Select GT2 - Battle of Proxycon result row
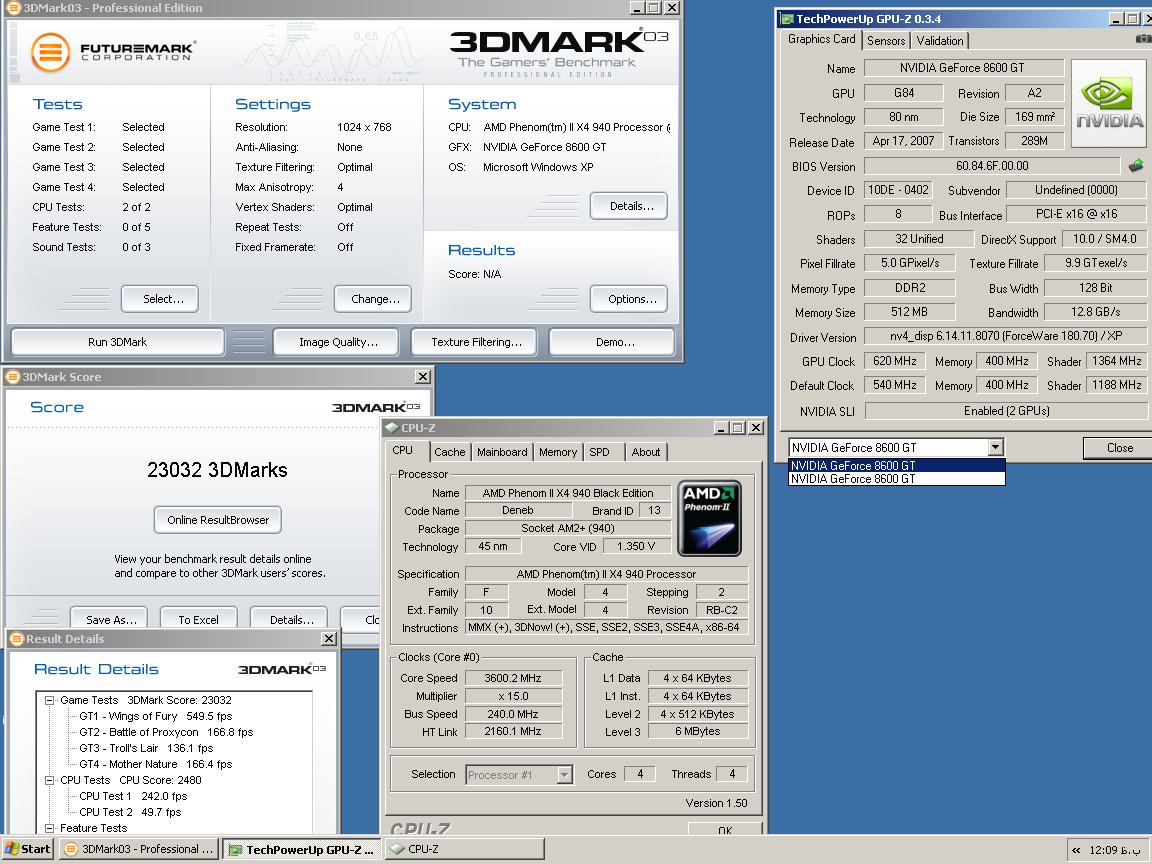The image size is (1152, 864). pyautogui.click(x=166, y=732)
